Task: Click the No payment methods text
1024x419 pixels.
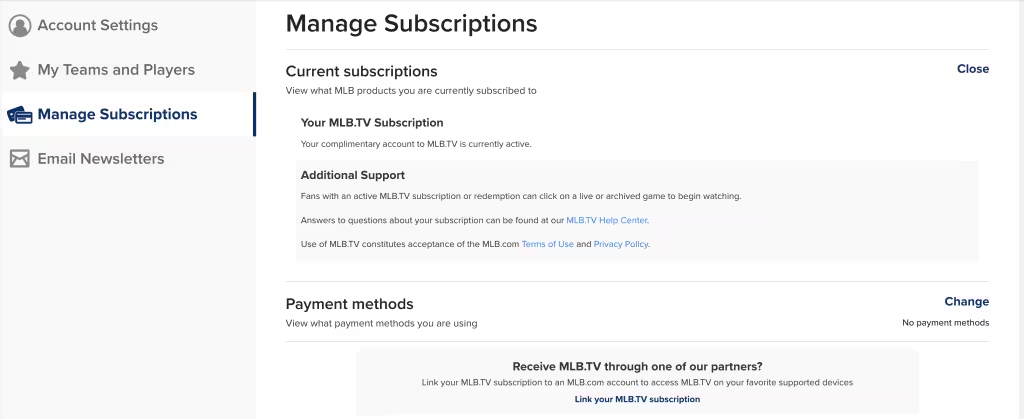Action: pyautogui.click(x=945, y=323)
